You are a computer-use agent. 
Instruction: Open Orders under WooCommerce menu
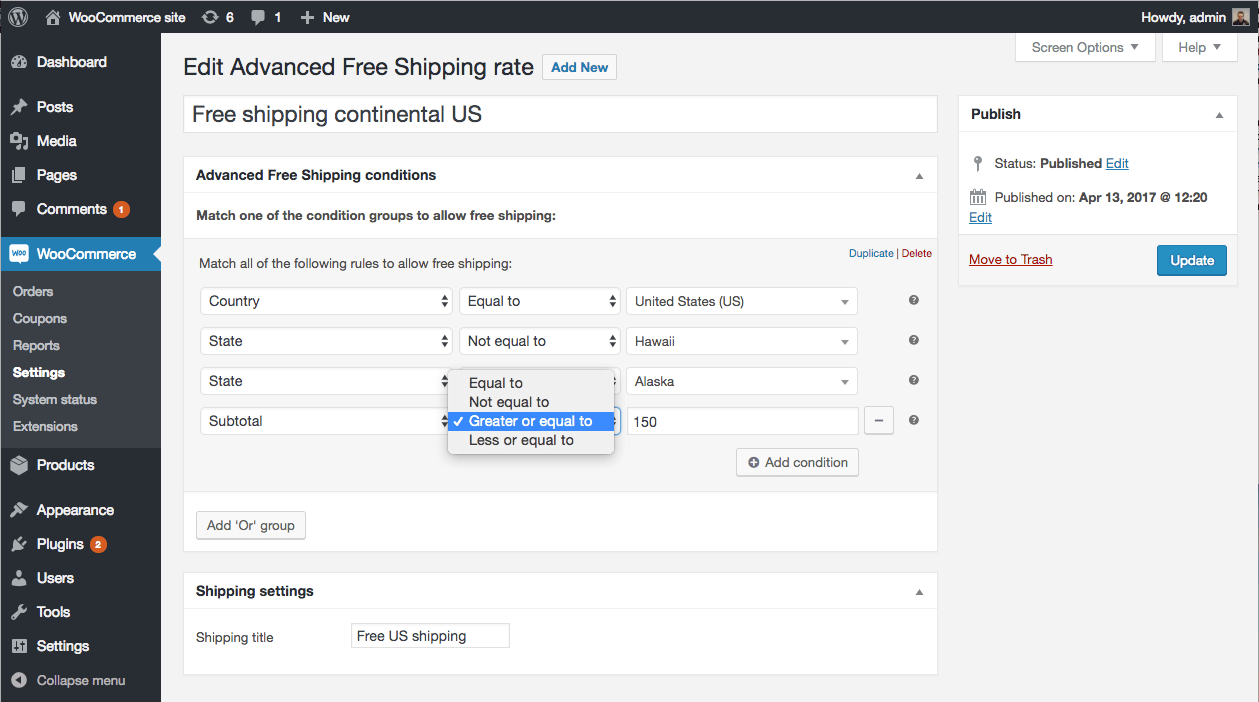33,291
